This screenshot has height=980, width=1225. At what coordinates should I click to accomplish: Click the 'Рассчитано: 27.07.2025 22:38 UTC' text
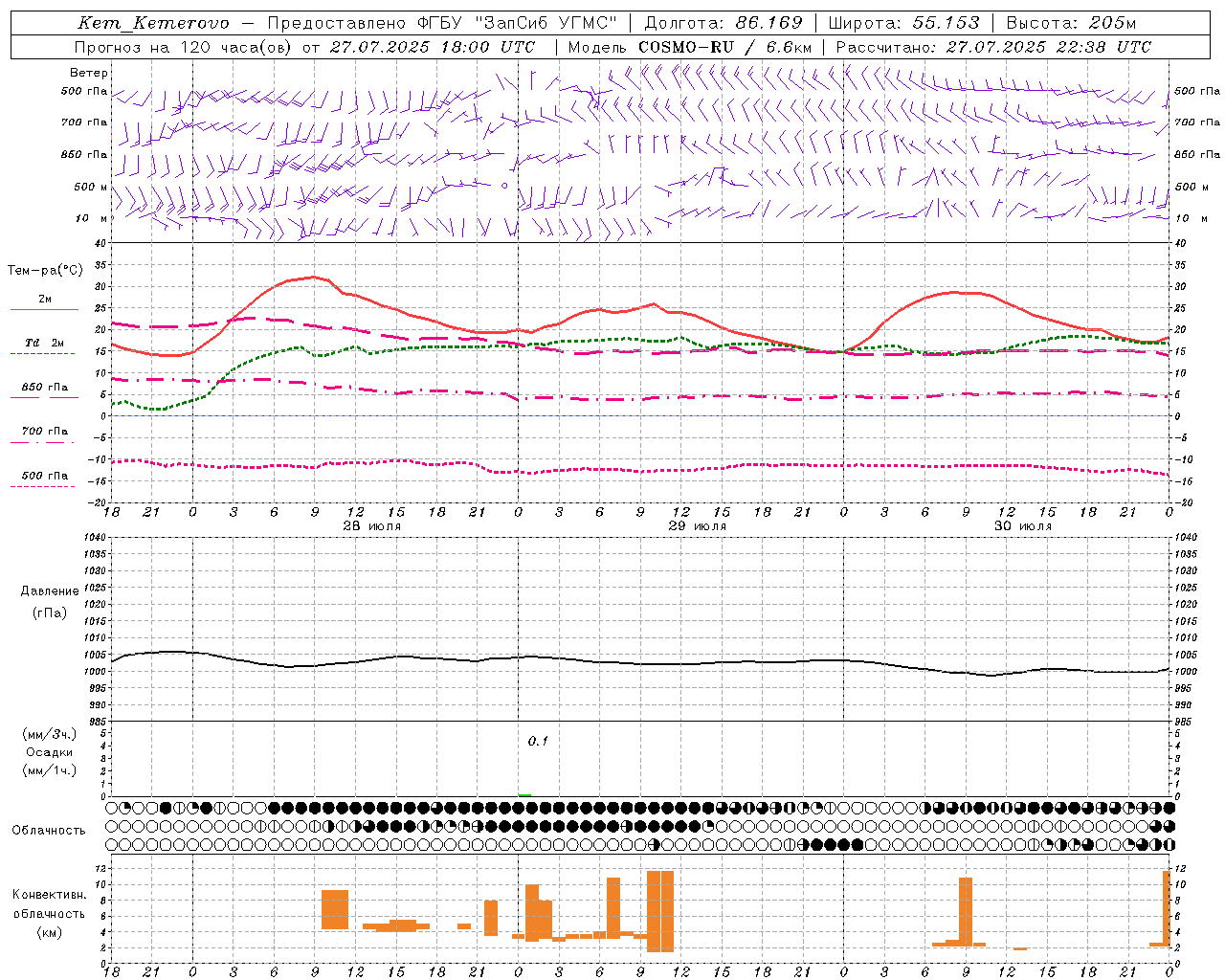[993, 47]
